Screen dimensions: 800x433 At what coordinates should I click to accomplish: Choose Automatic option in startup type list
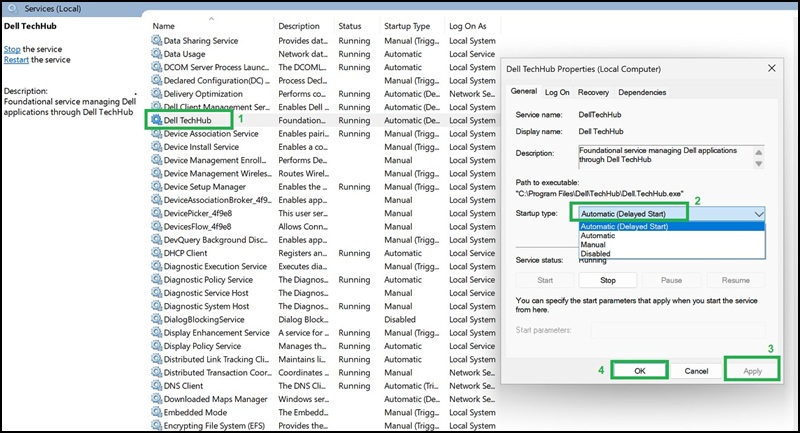671,236
